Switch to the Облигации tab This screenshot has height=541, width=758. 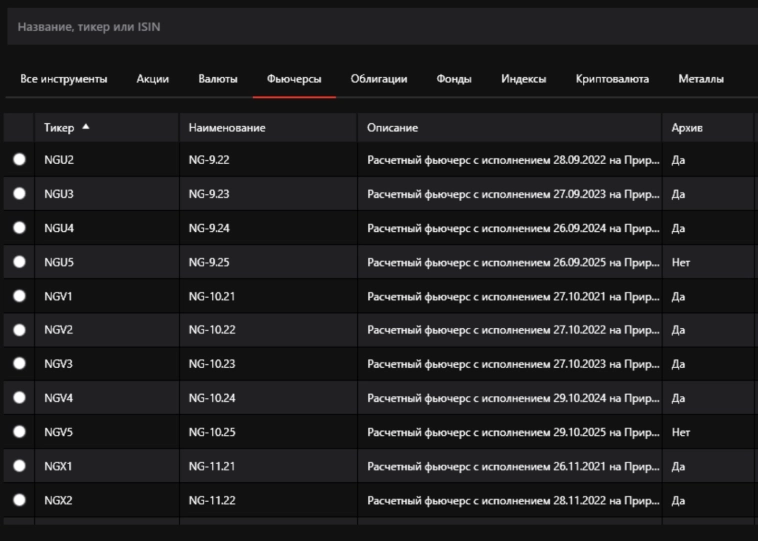(x=379, y=79)
